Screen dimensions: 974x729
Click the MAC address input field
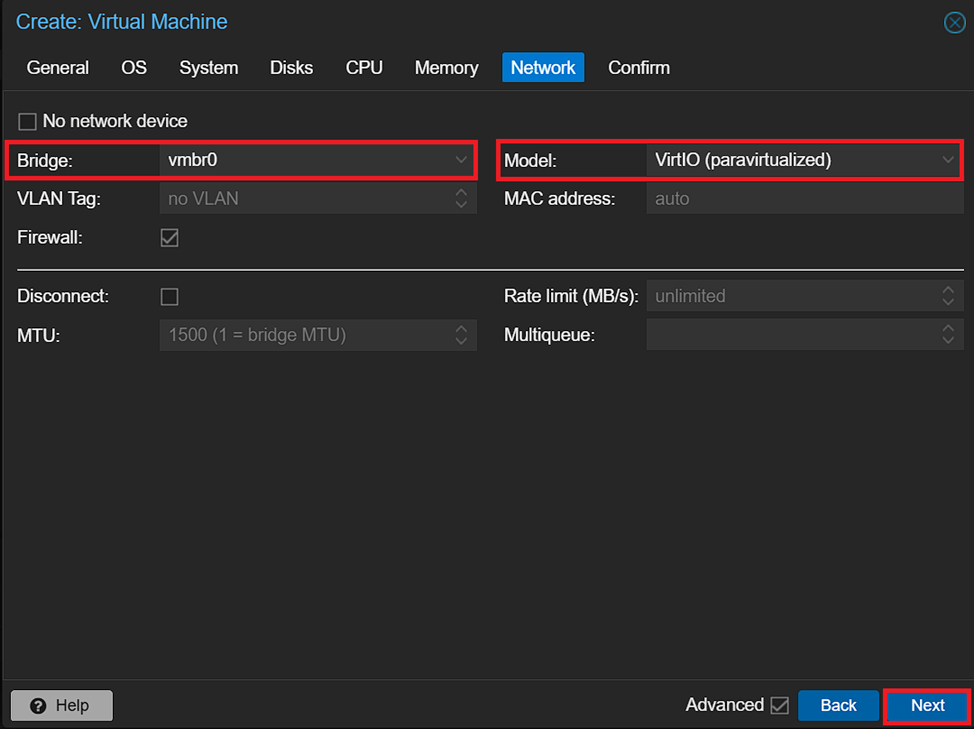(x=804, y=199)
